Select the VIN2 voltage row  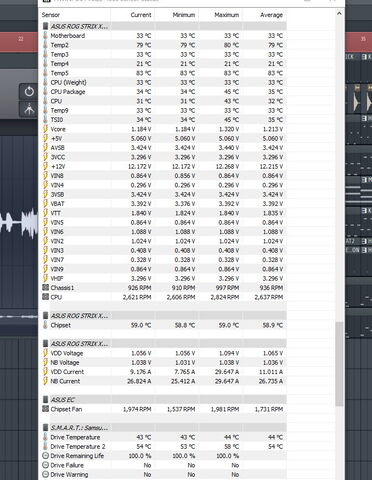(x=164, y=241)
